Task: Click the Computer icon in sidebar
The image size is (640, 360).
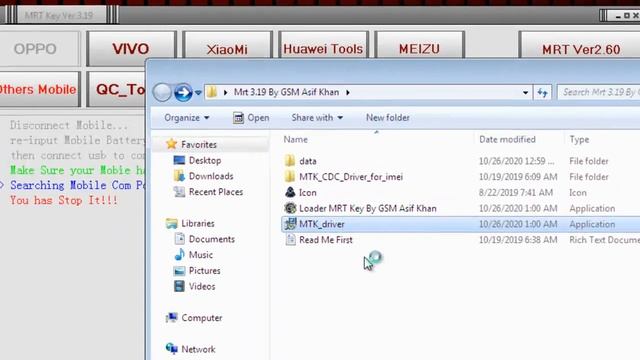Action: point(171,318)
